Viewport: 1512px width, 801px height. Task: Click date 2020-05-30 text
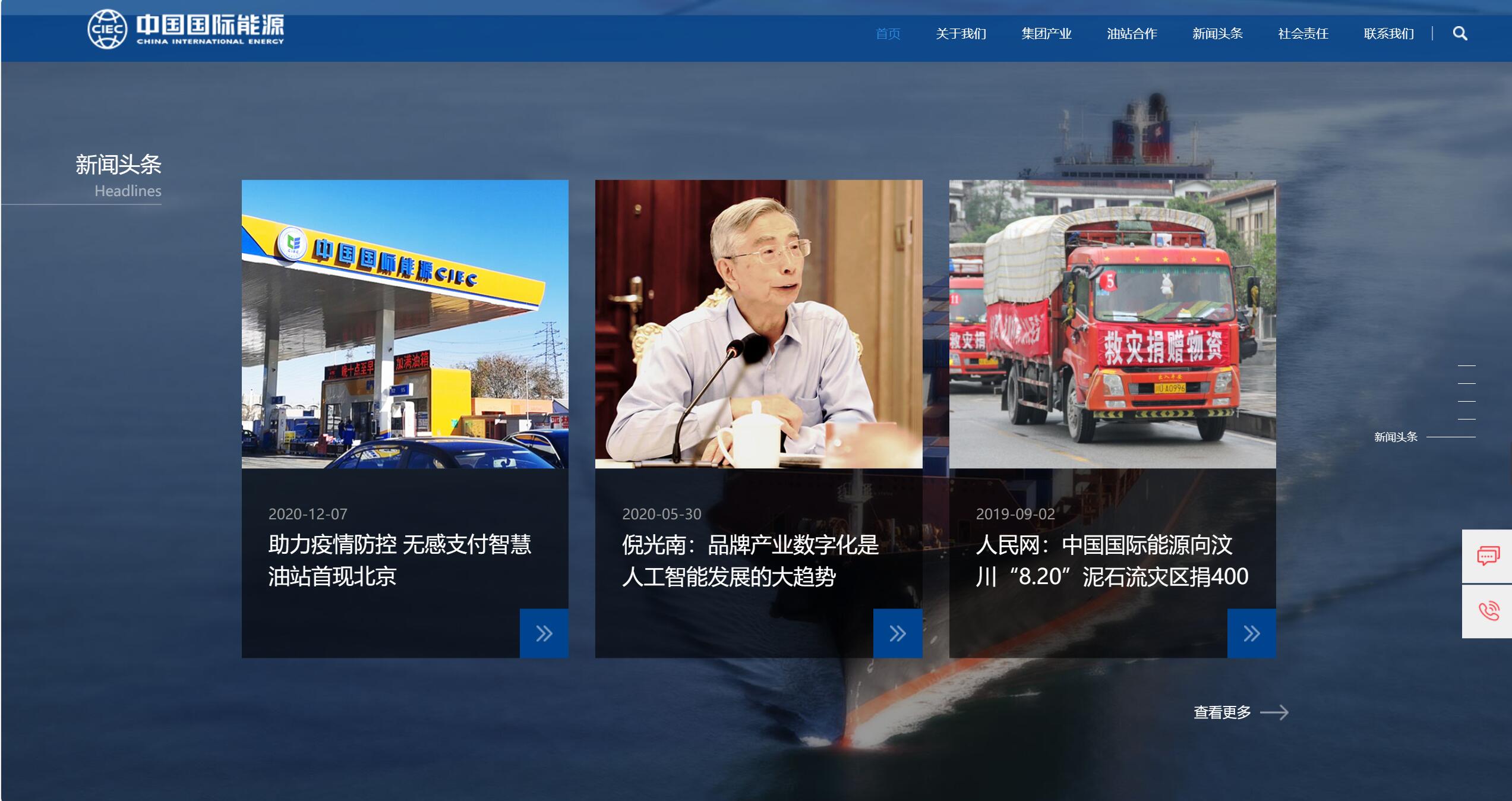[662, 514]
